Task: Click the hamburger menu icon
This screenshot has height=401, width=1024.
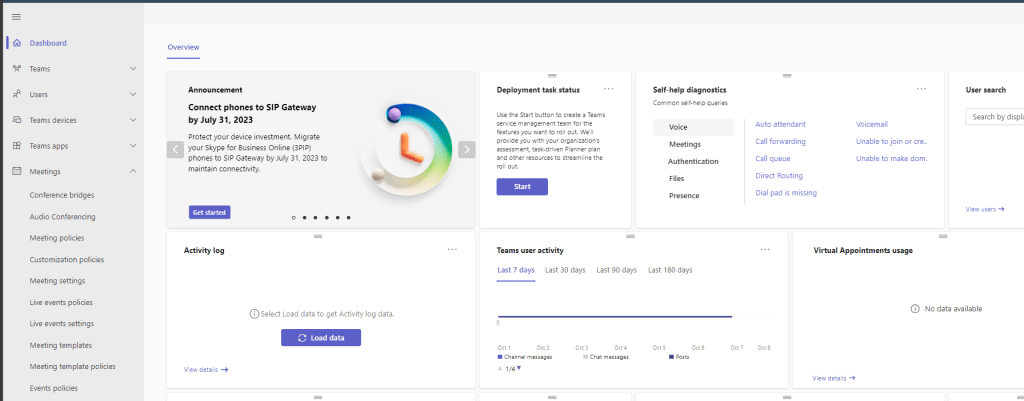Action: (x=16, y=17)
